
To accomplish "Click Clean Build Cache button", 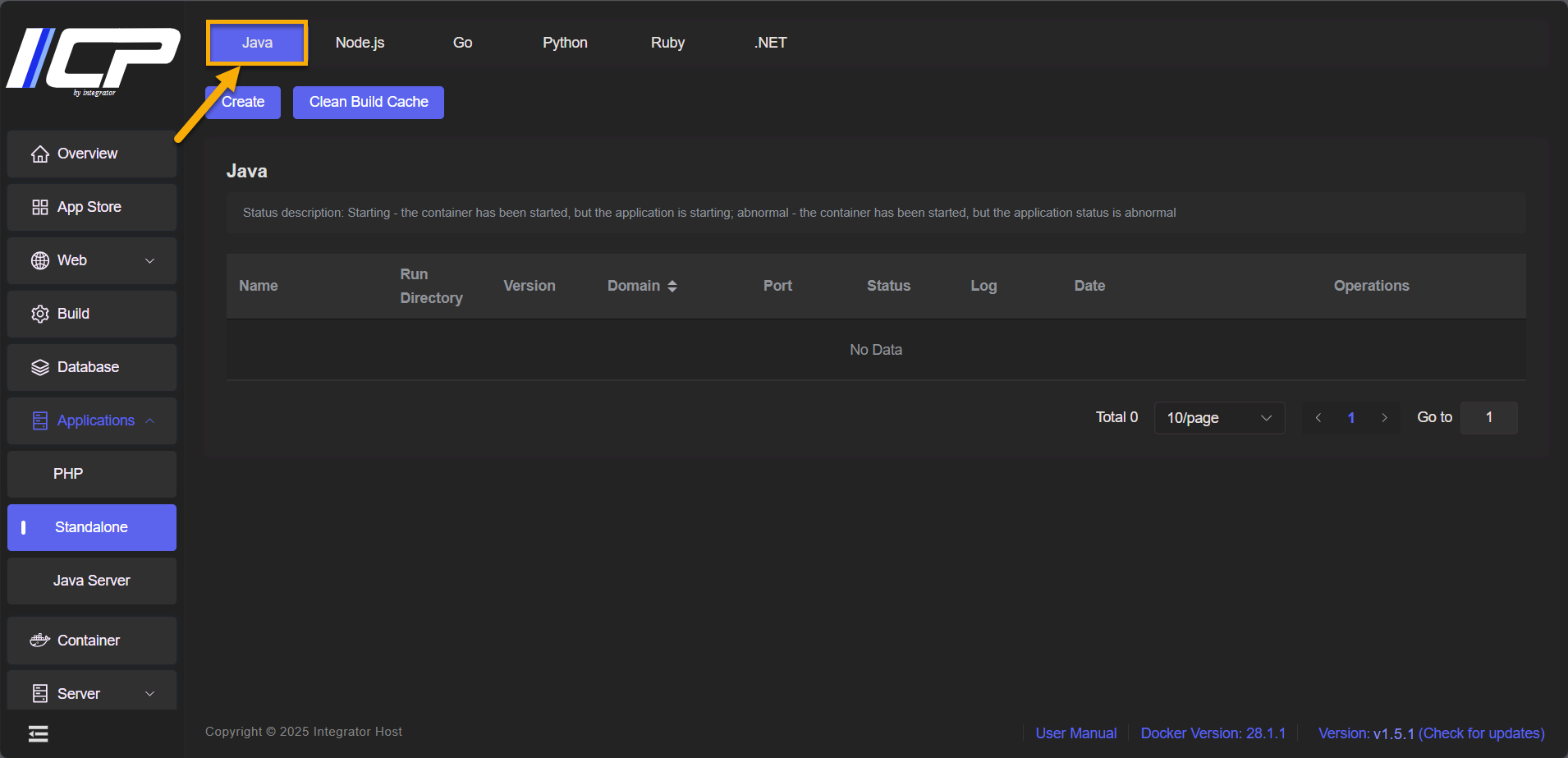I will (x=369, y=103).
